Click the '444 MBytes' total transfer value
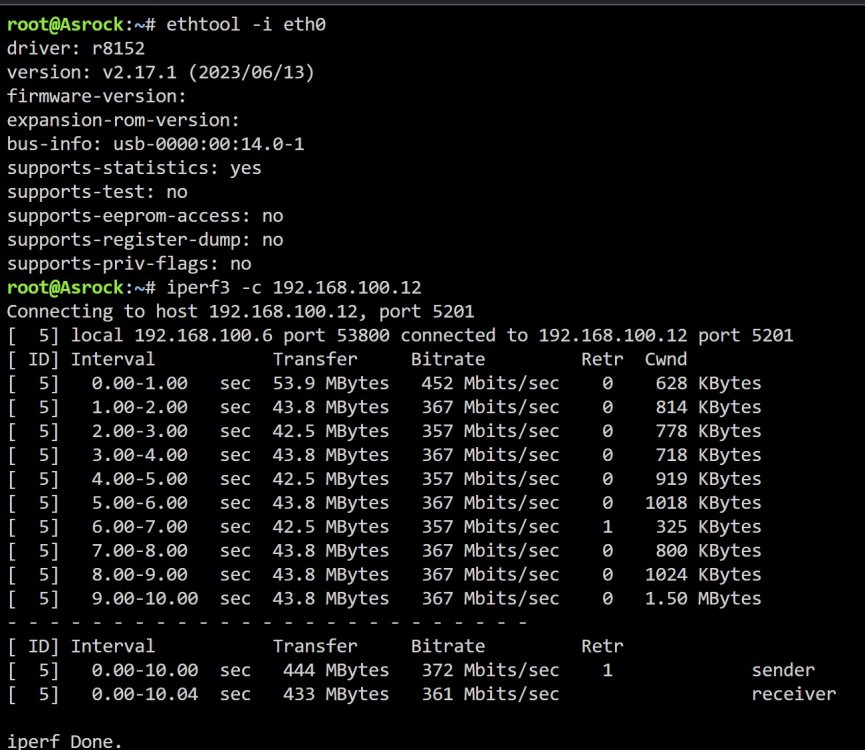 point(336,671)
